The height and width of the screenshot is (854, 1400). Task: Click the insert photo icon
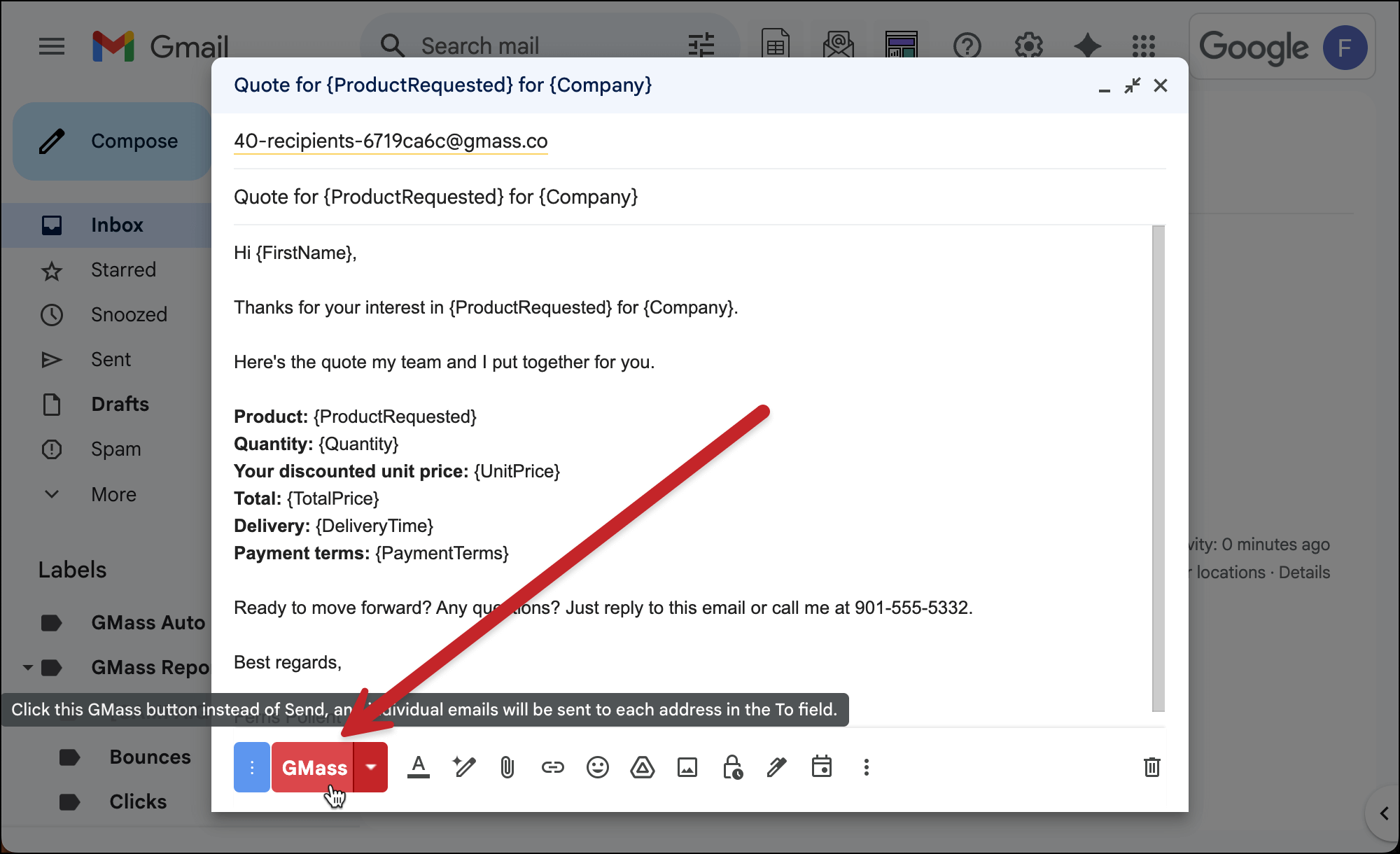click(687, 767)
